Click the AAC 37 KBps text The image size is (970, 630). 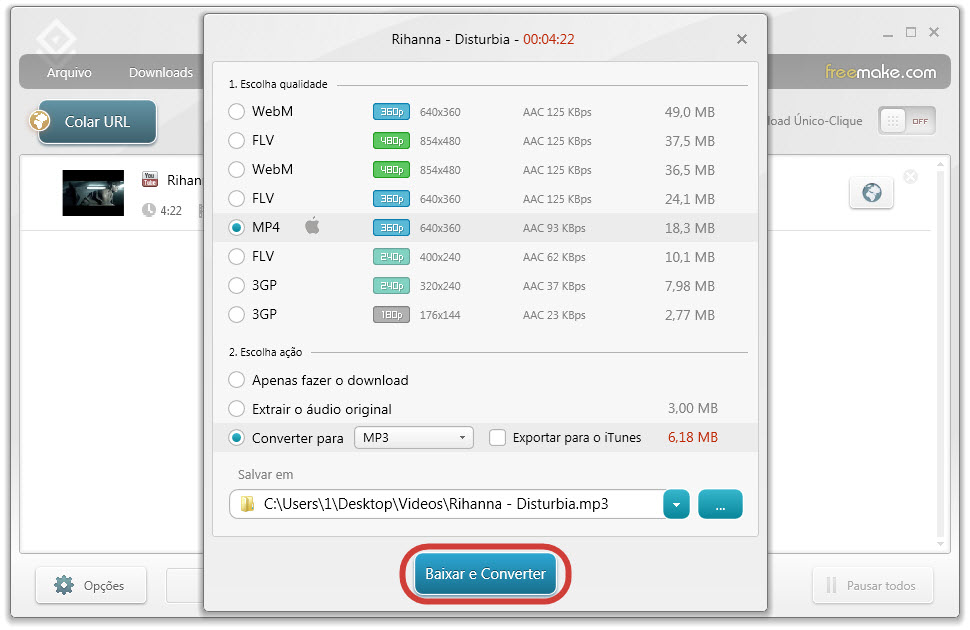pos(554,286)
